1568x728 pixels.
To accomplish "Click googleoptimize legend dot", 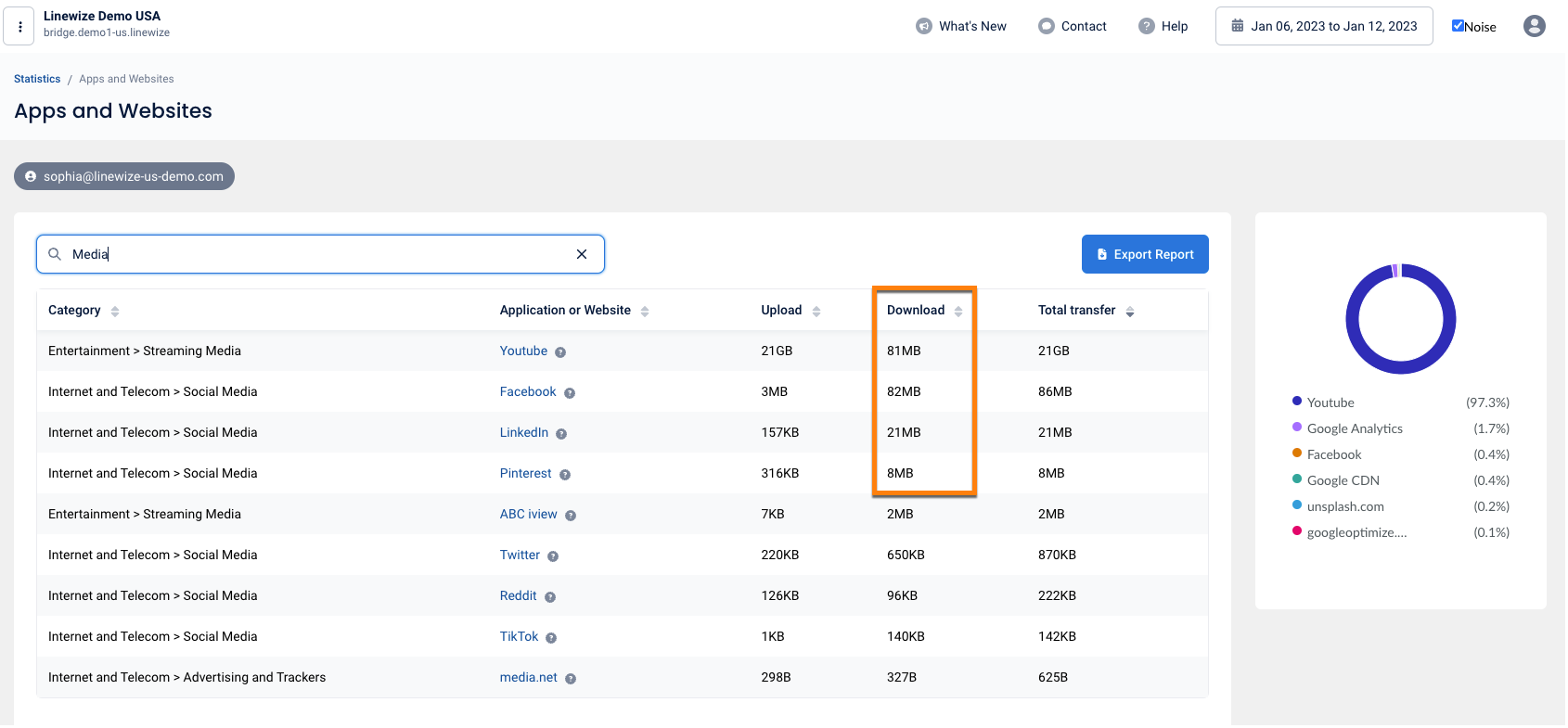I will [1297, 530].
